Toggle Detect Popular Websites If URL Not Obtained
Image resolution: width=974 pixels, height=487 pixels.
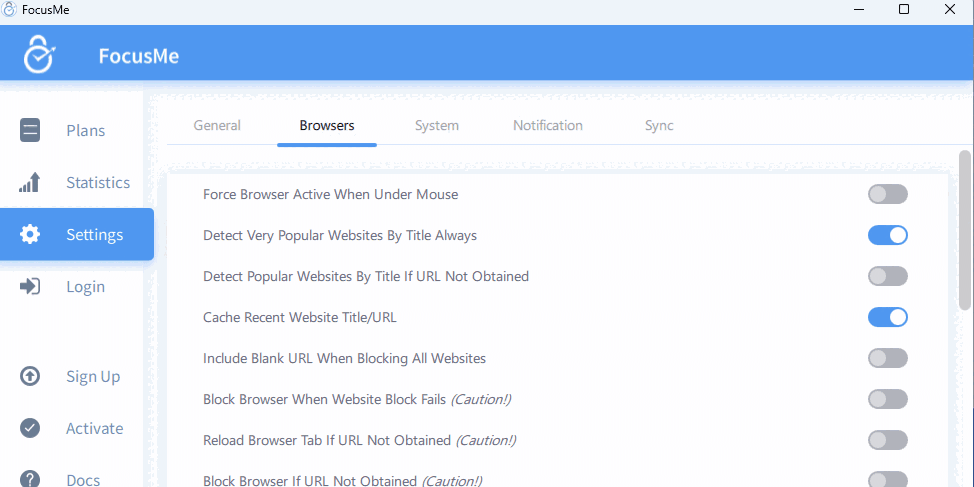(888, 276)
